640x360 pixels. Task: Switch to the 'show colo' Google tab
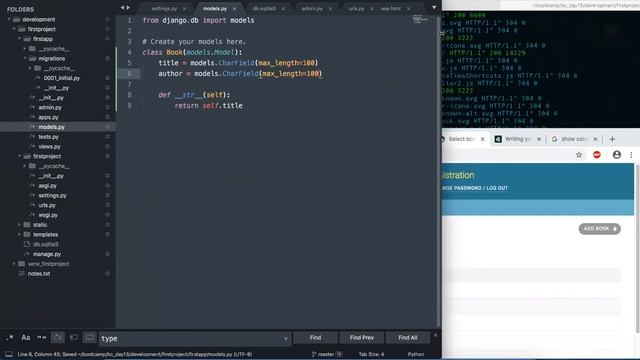(x=574, y=139)
